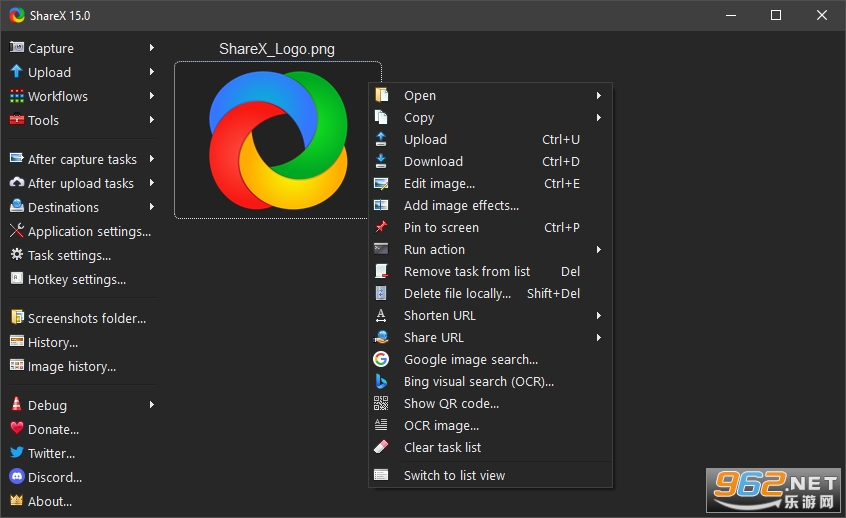Click the Download arrow icon in context menu
Image resolution: width=846 pixels, height=518 pixels.
pyautogui.click(x=381, y=161)
